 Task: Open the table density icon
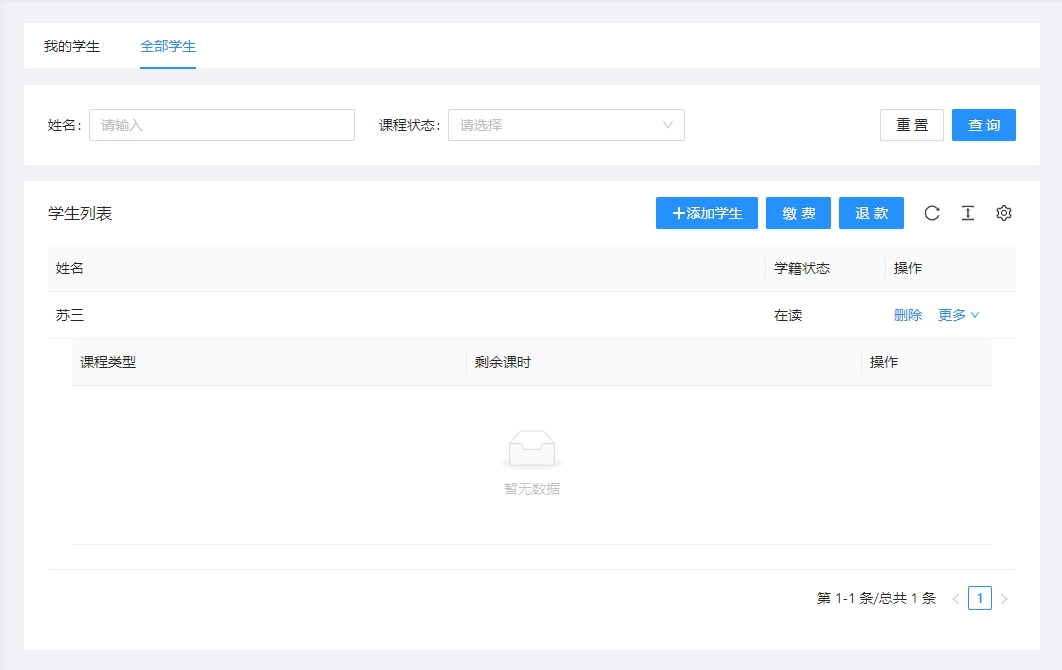click(x=968, y=213)
